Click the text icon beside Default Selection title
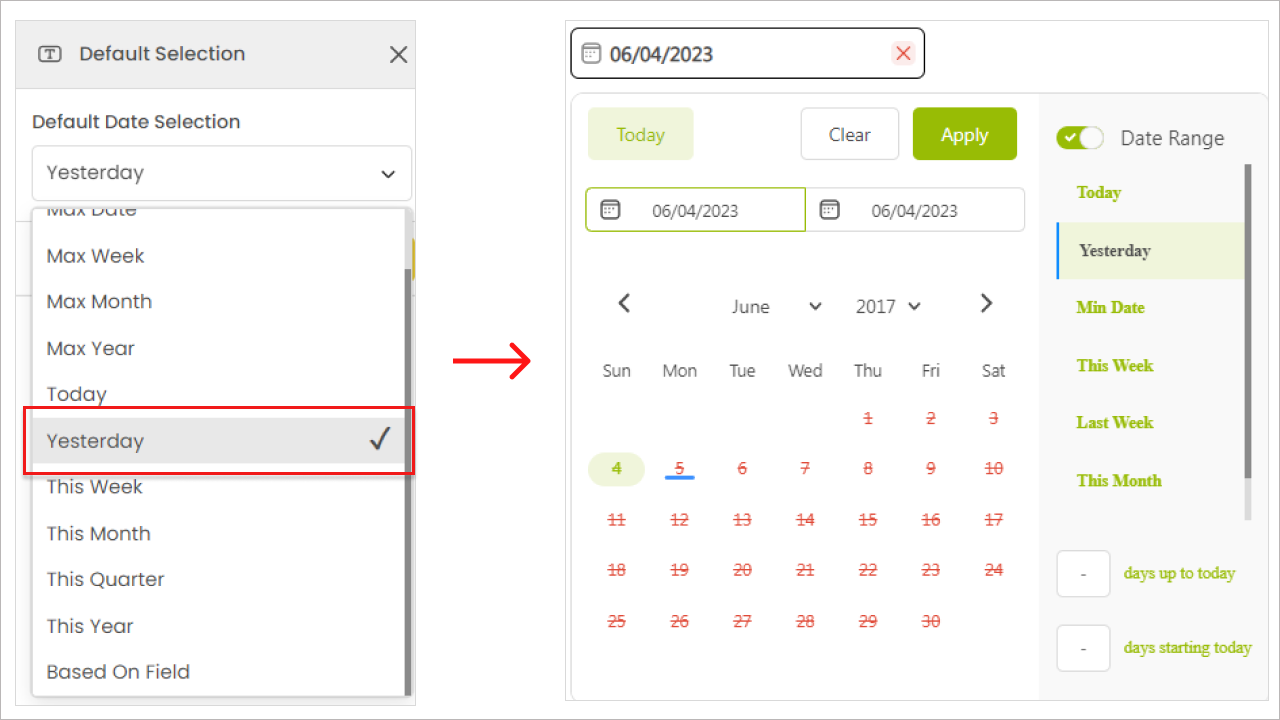 [50, 54]
